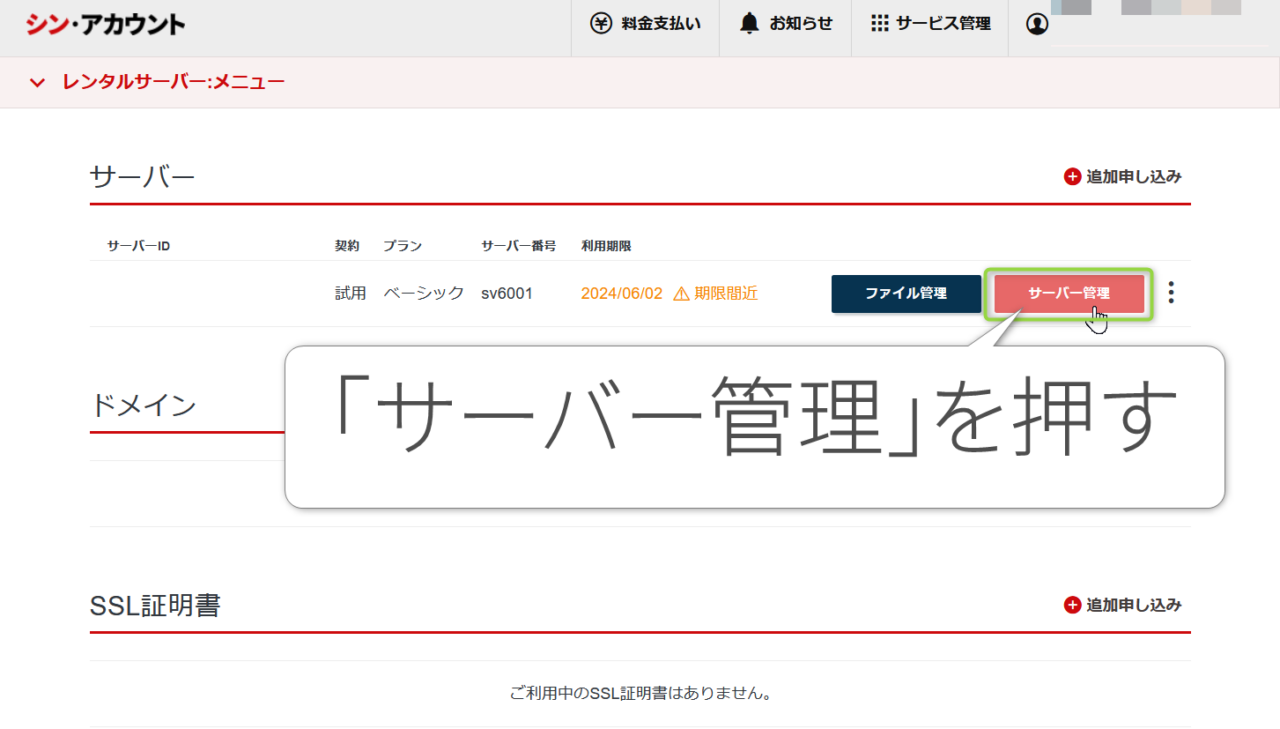Click the ドメイン section heading

(143, 406)
